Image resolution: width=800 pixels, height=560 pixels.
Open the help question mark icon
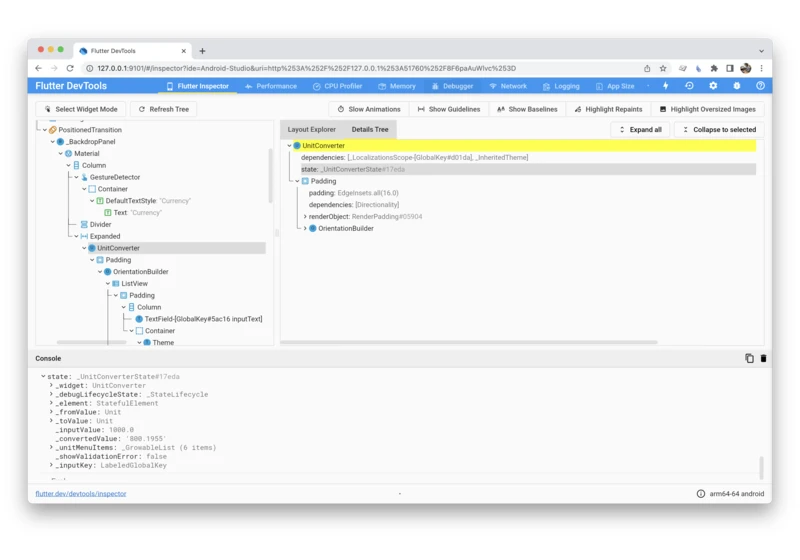(x=760, y=86)
